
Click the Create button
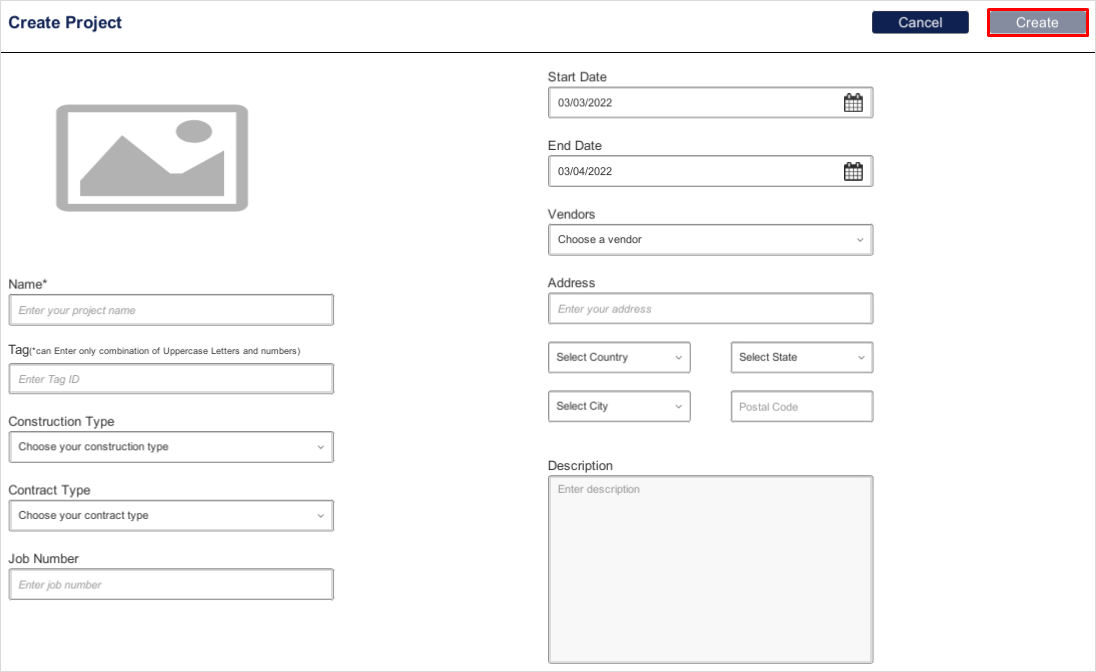pyautogui.click(x=1037, y=22)
